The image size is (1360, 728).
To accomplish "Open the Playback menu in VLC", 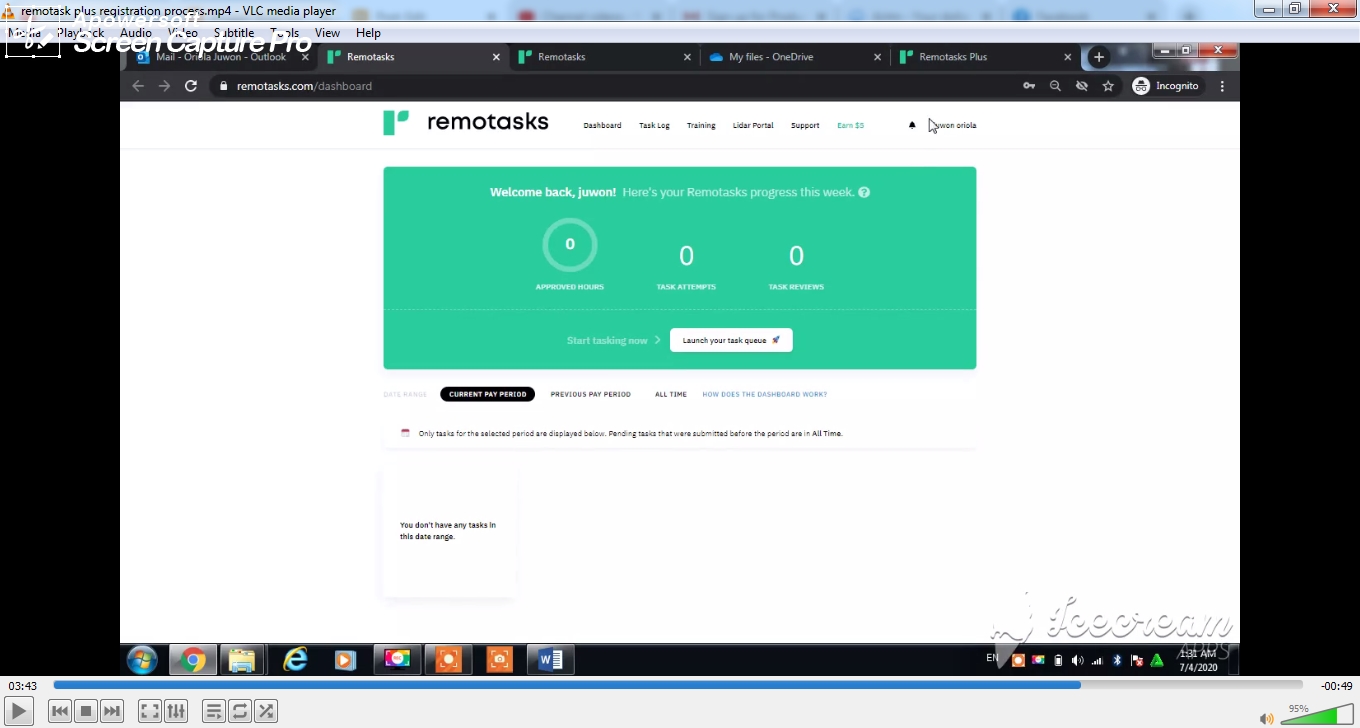I will click(x=82, y=32).
